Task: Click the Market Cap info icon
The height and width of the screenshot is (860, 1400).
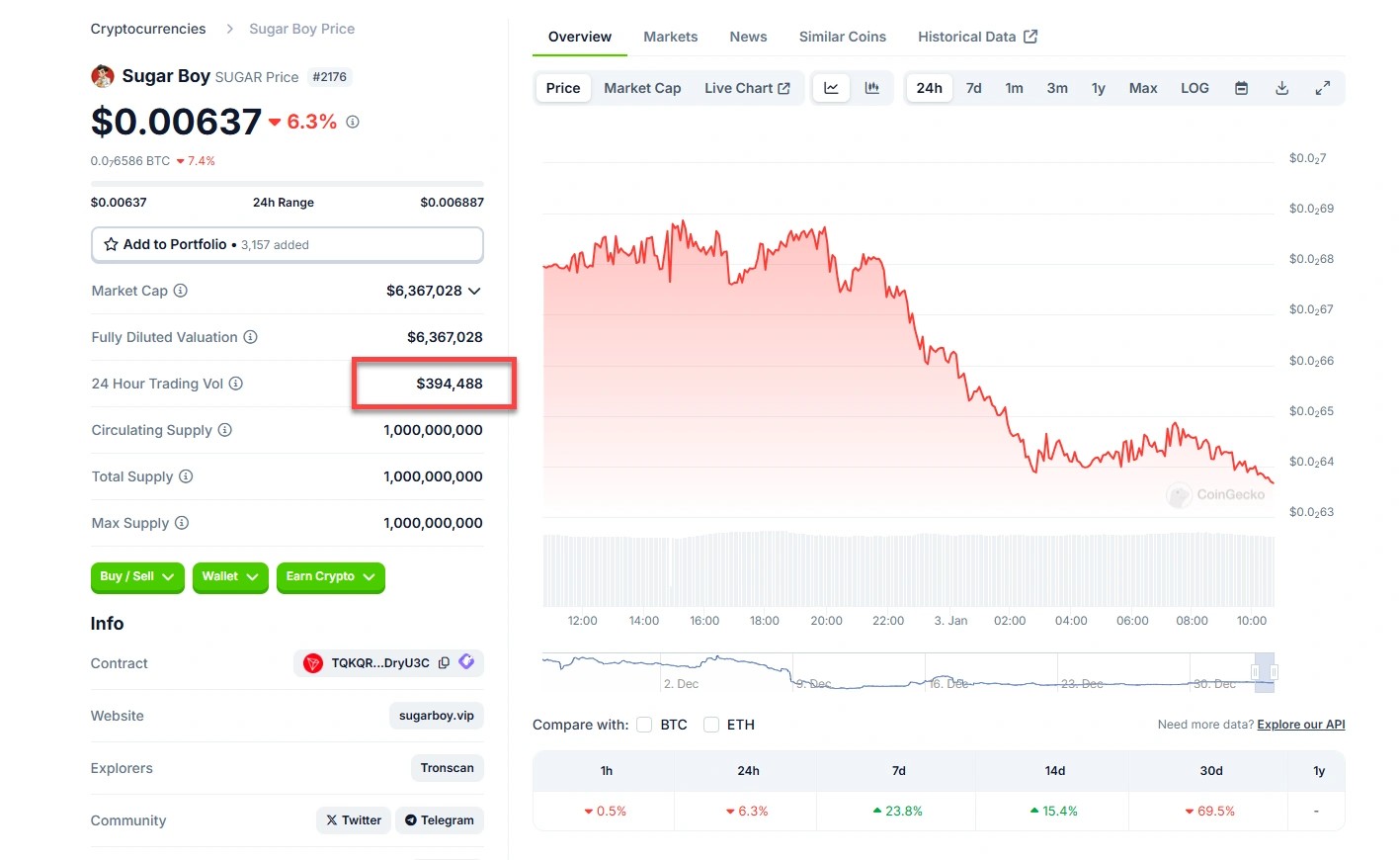Action: click(181, 291)
